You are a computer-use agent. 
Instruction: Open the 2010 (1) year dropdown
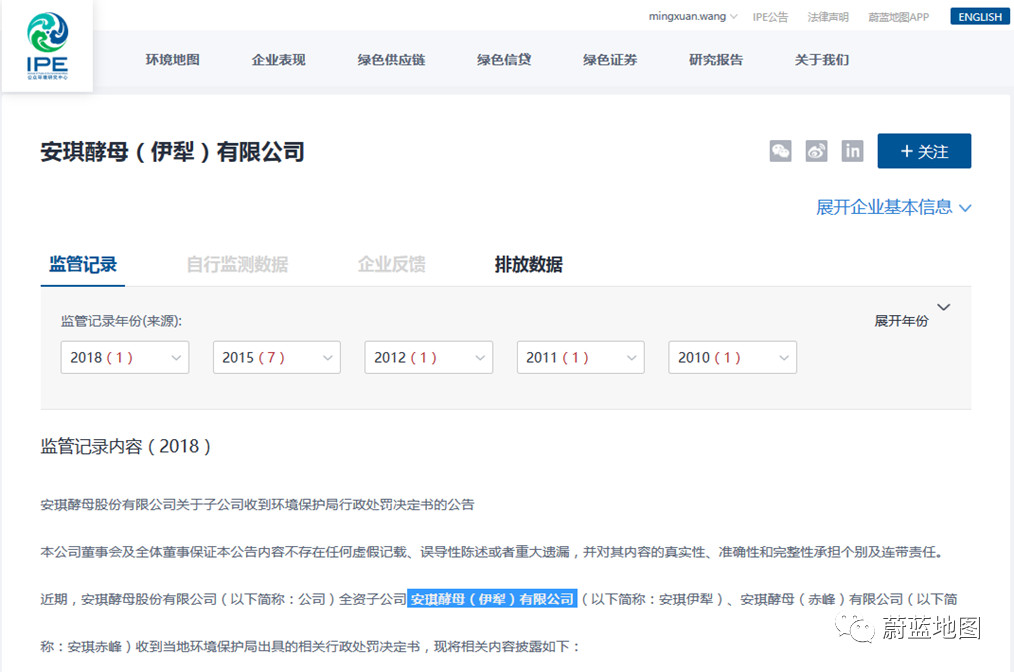coord(733,358)
